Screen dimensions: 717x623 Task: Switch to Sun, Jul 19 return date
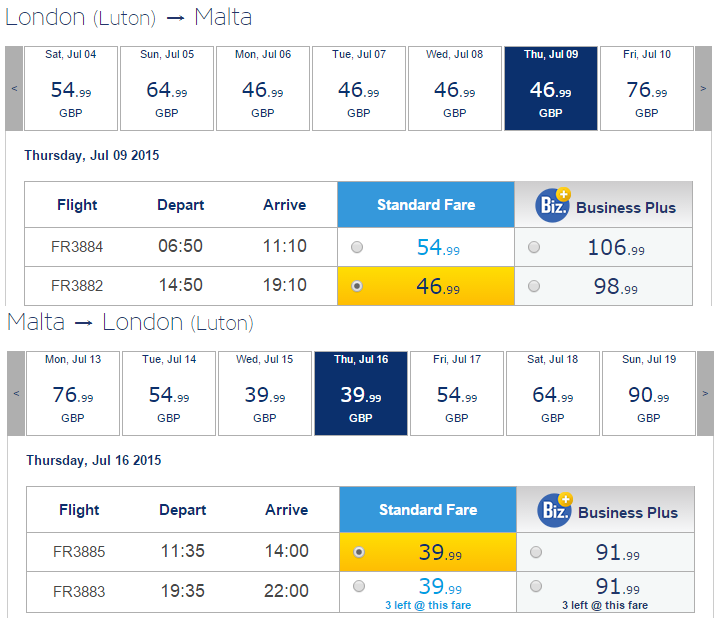(649, 393)
